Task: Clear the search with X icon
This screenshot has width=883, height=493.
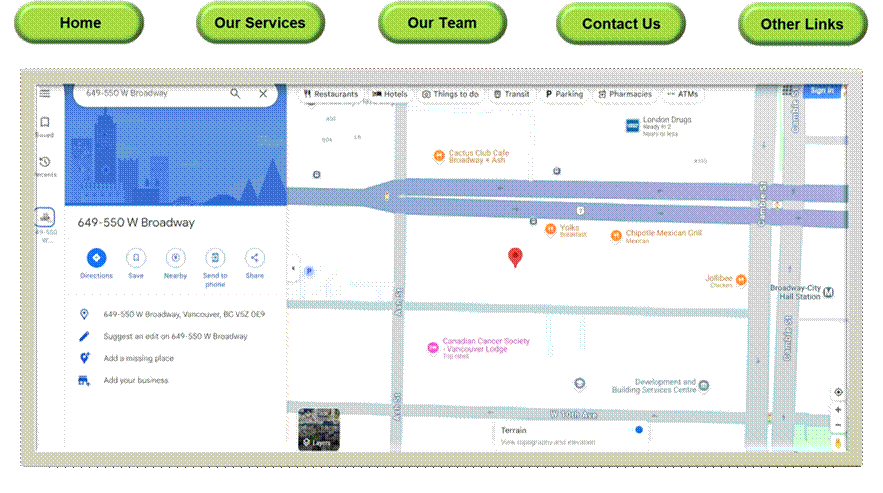Action: (x=263, y=93)
